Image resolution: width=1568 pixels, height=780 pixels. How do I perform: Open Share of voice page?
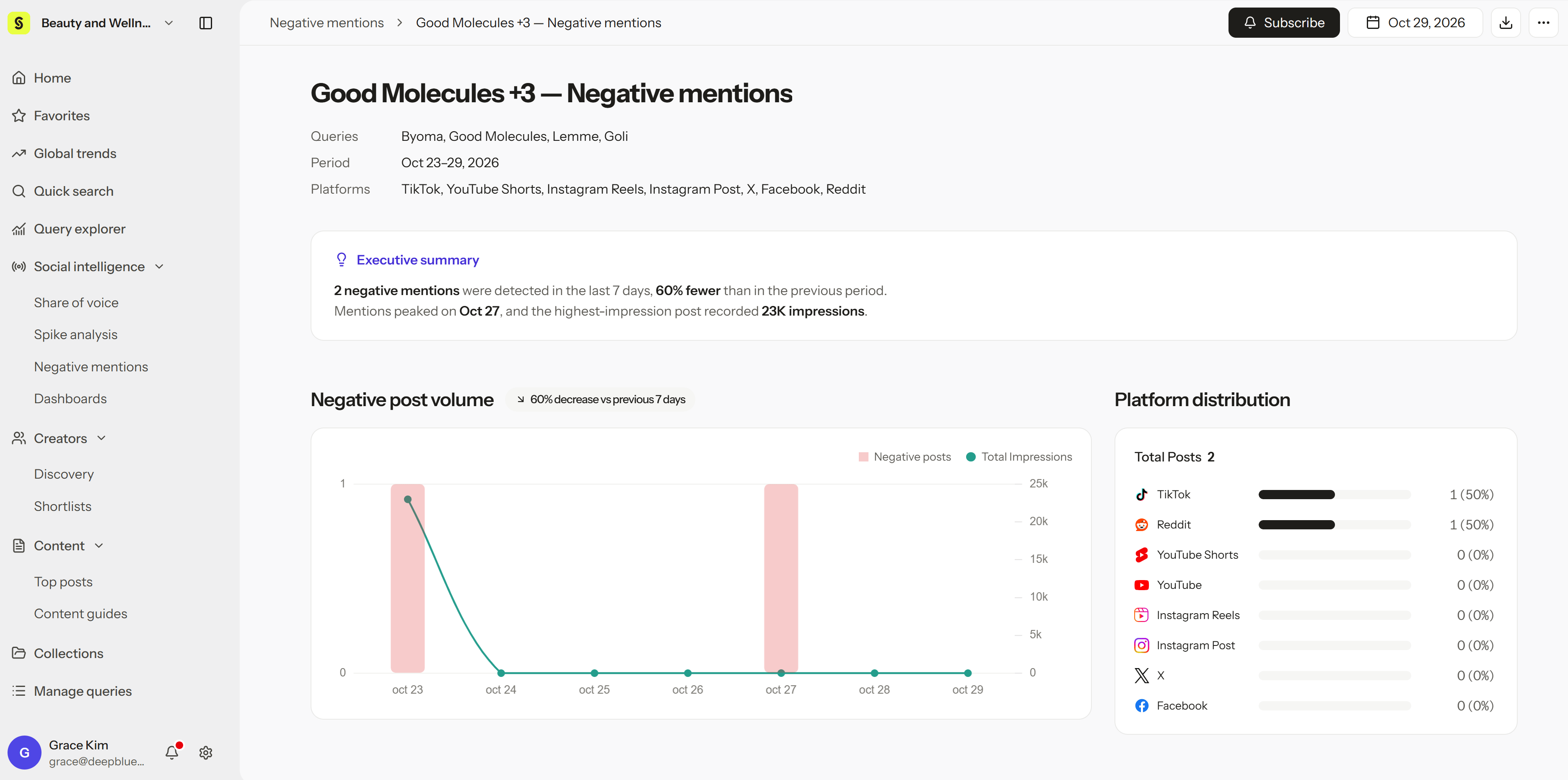point(76,303)
